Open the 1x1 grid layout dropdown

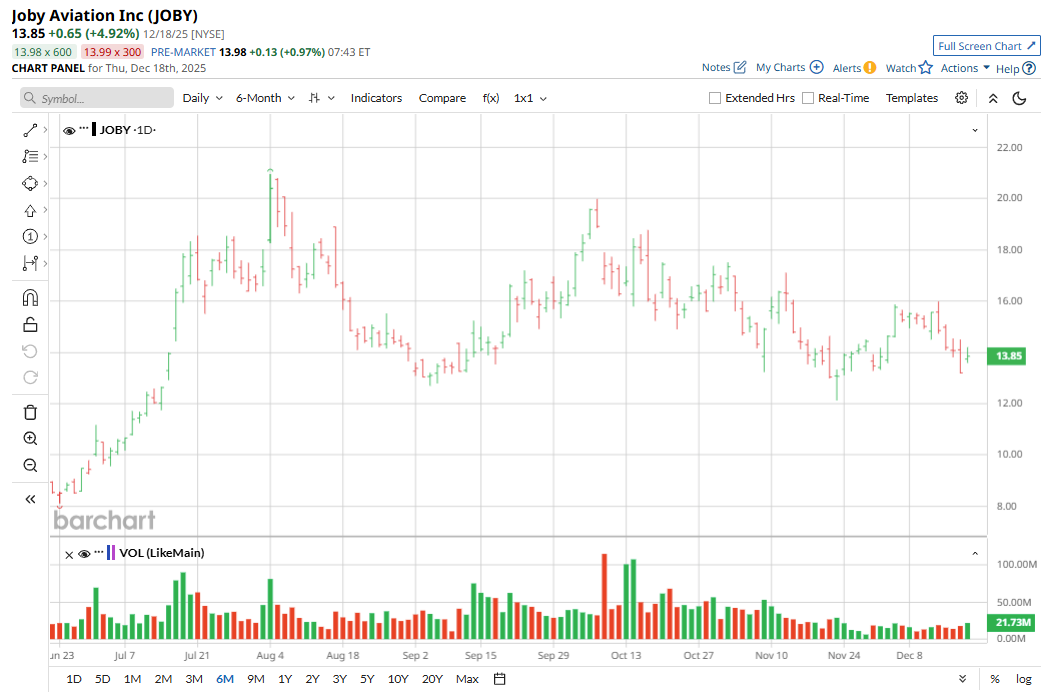[530, 98]
